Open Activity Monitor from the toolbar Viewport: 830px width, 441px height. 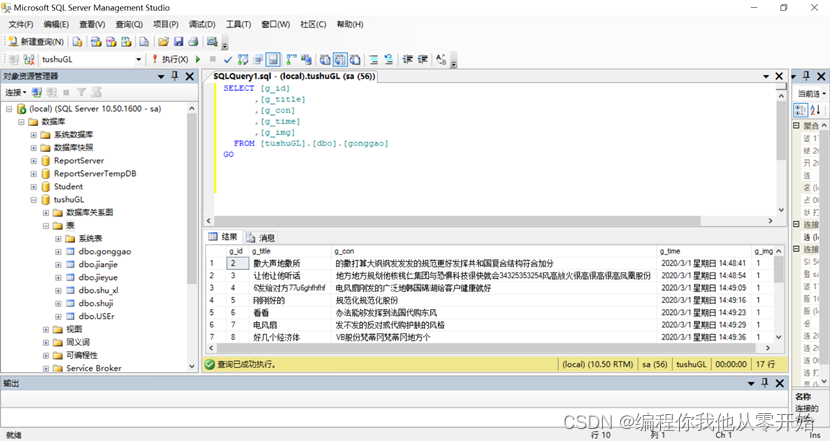[x=212, y=42]
